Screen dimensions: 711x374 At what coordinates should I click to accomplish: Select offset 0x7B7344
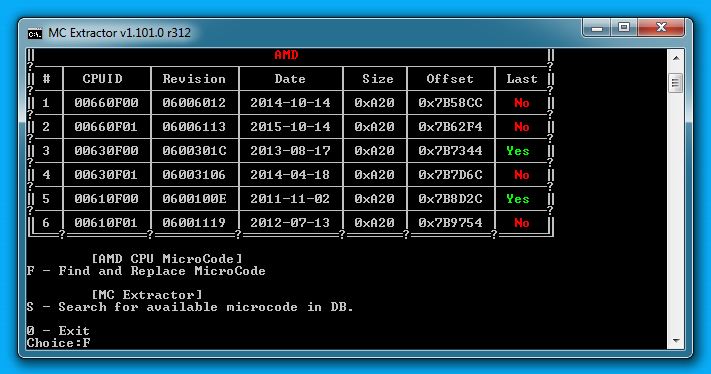[x=450, y=151]
